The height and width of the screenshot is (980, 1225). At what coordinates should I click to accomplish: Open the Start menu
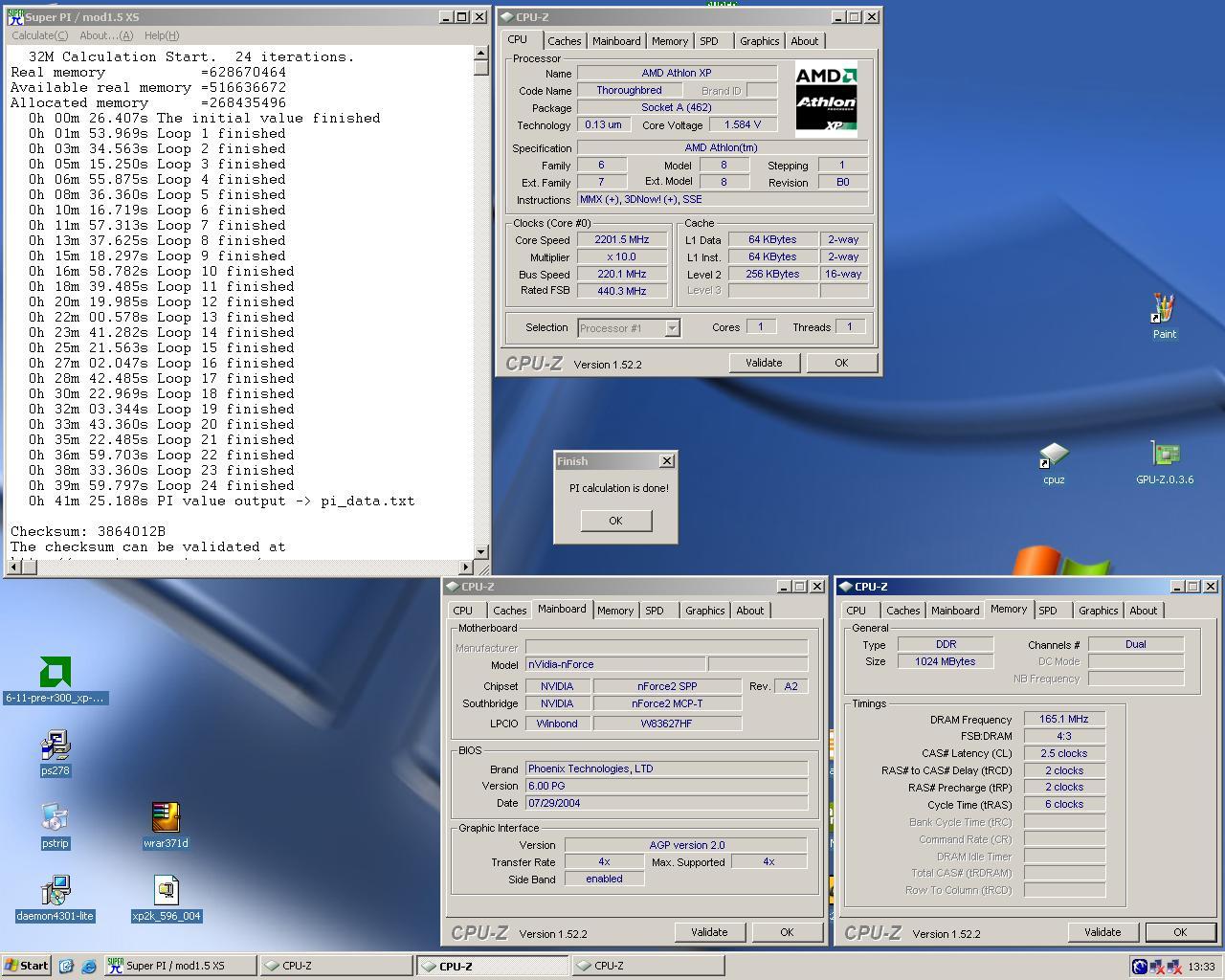(x=27, y=966)
